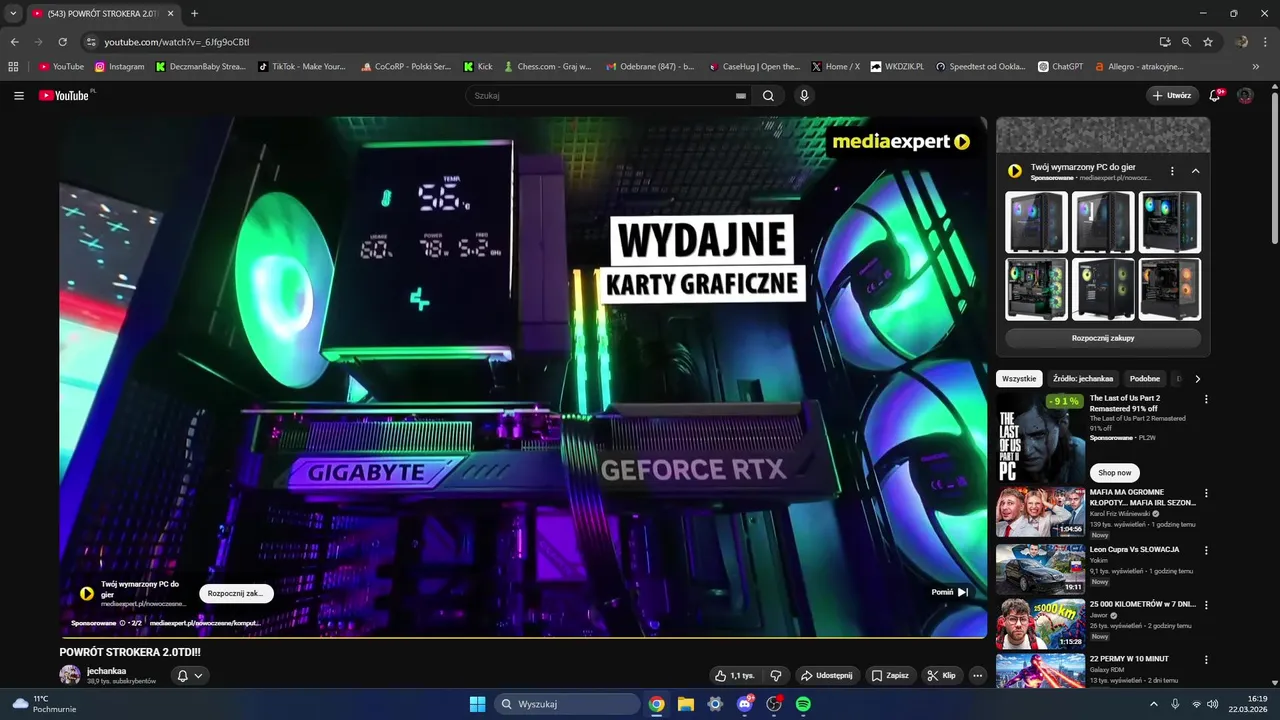Reload the page in Chrome
The height and width of the screenshot is (720, 1280).
point(62,42)
